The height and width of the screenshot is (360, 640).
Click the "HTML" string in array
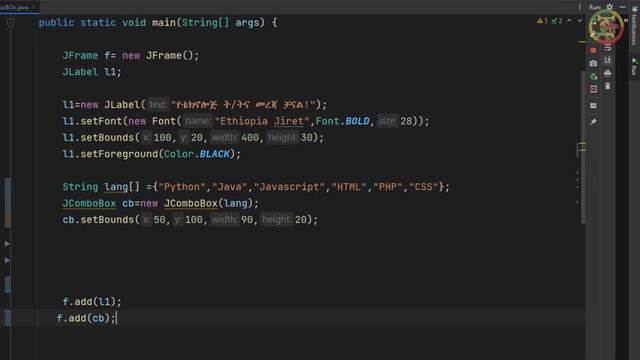click(349, 187)
